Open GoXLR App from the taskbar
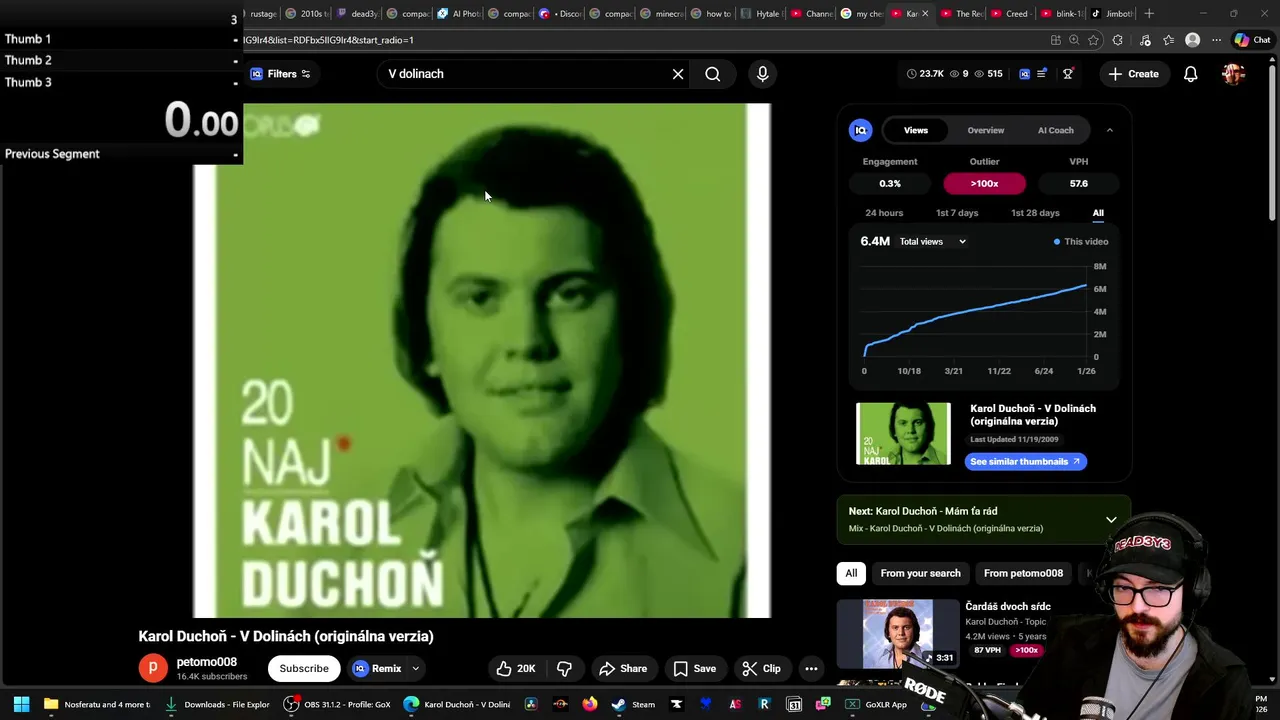This screenshot has height=720, width=1280. (876, 704)
